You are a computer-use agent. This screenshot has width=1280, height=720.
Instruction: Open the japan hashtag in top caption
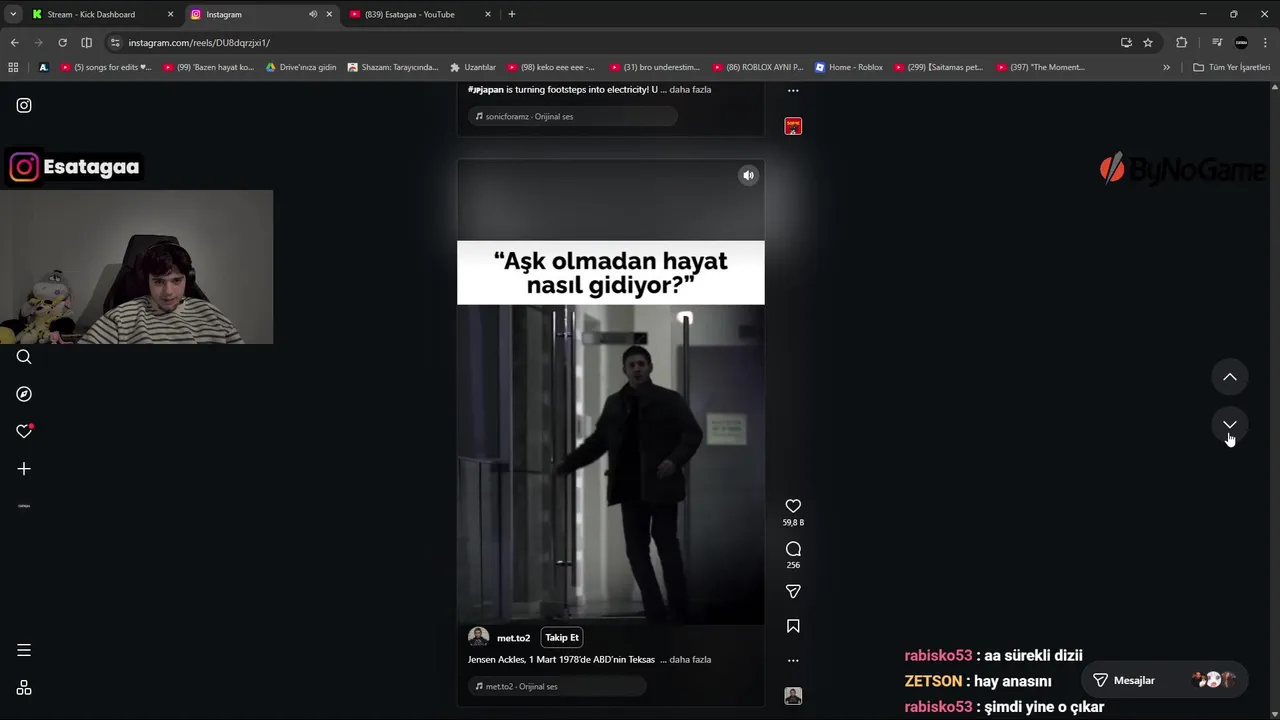tap(486, 90)
